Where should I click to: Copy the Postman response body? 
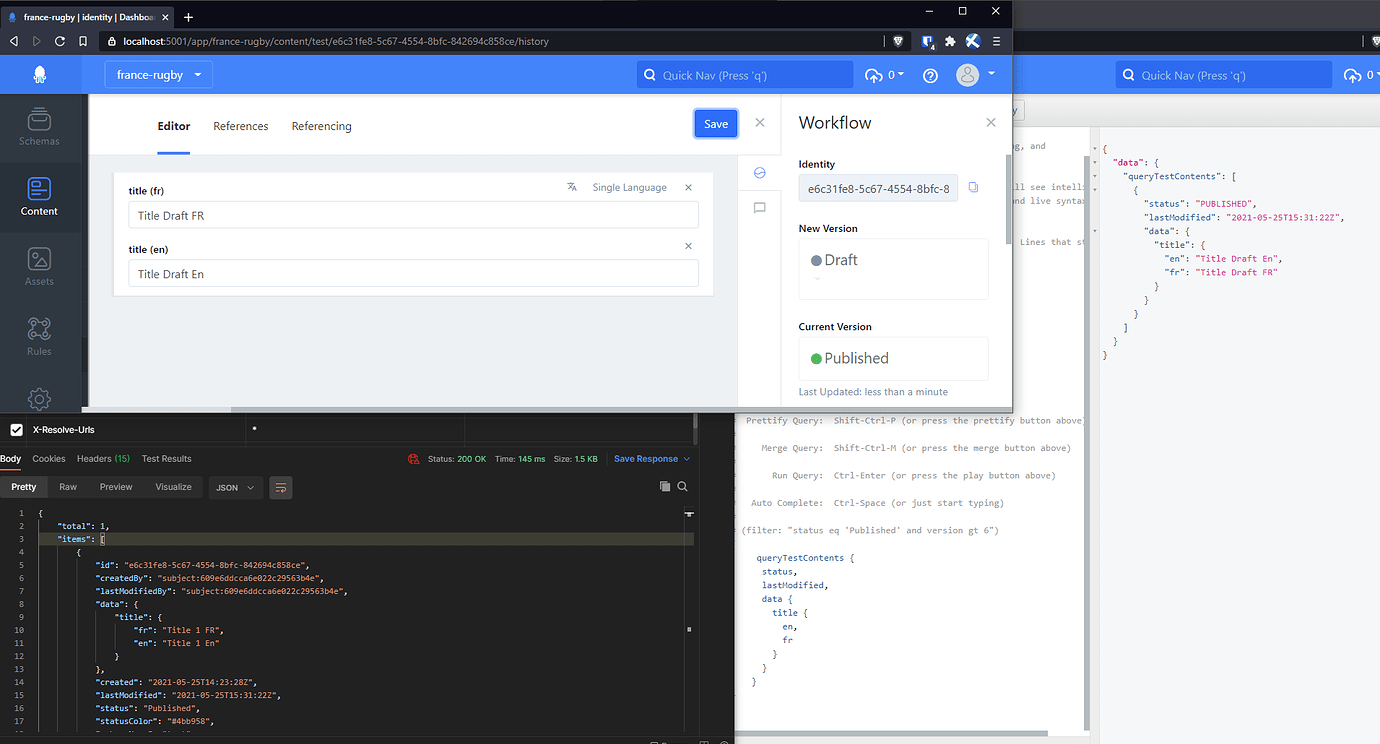pyautogui.click(x=665, y=487)
